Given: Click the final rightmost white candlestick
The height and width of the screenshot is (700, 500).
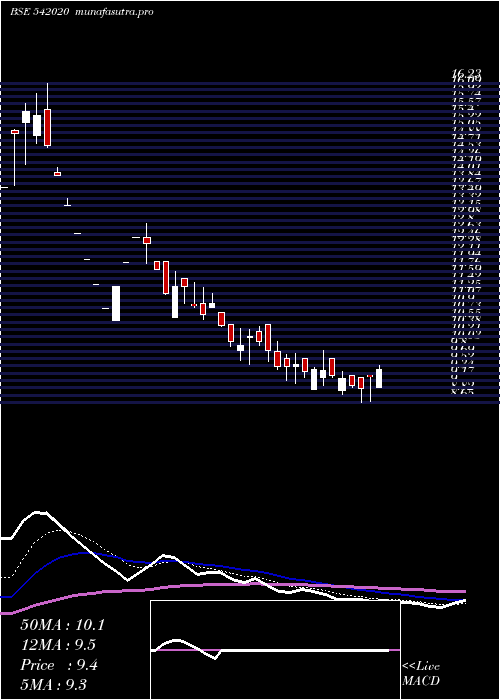Looking at the screenshot, I should coord(379,378).
